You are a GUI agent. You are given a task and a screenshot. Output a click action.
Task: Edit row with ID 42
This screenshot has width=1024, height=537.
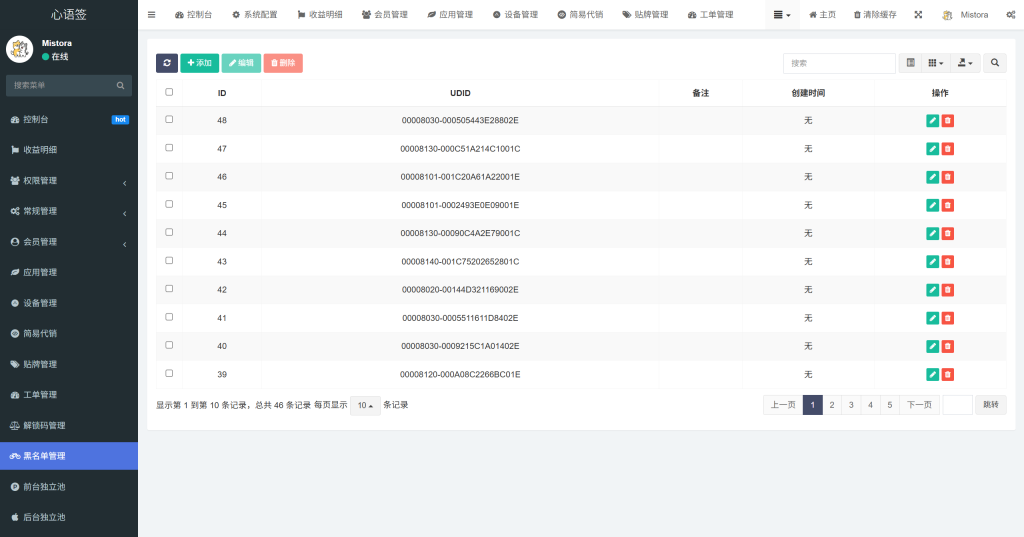(933, 289)
